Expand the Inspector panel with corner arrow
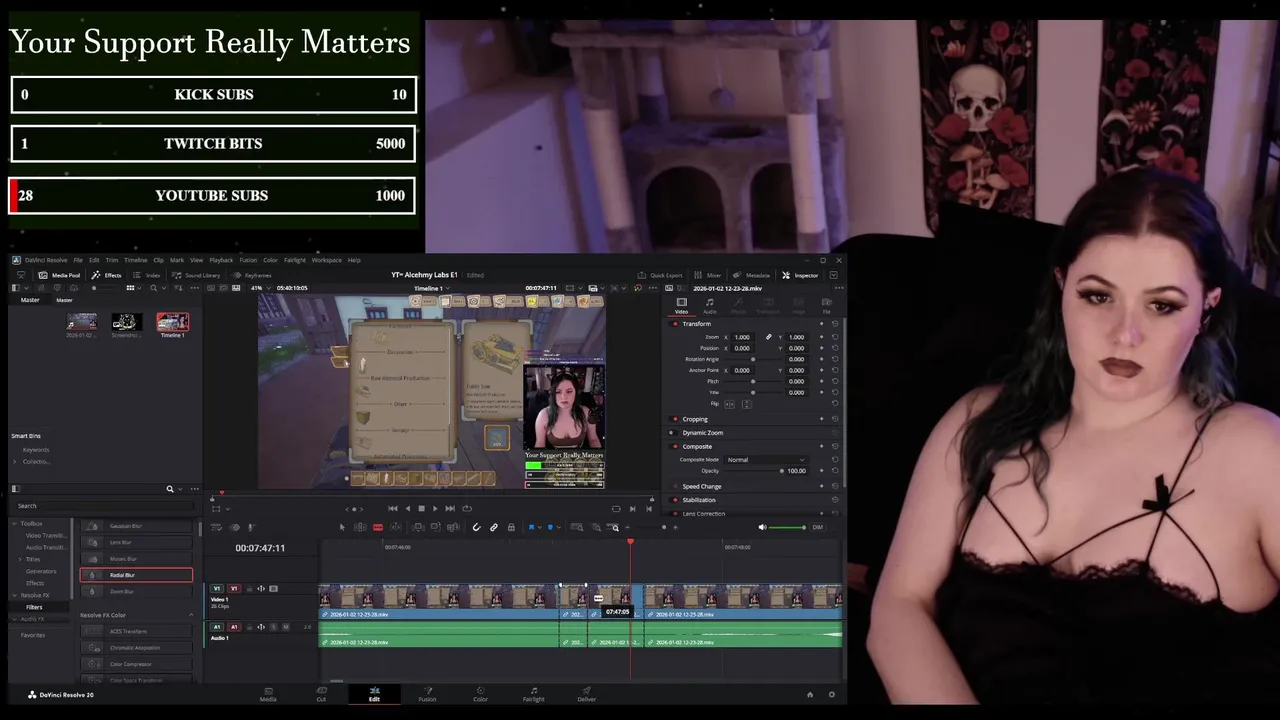 click(834, 275)
